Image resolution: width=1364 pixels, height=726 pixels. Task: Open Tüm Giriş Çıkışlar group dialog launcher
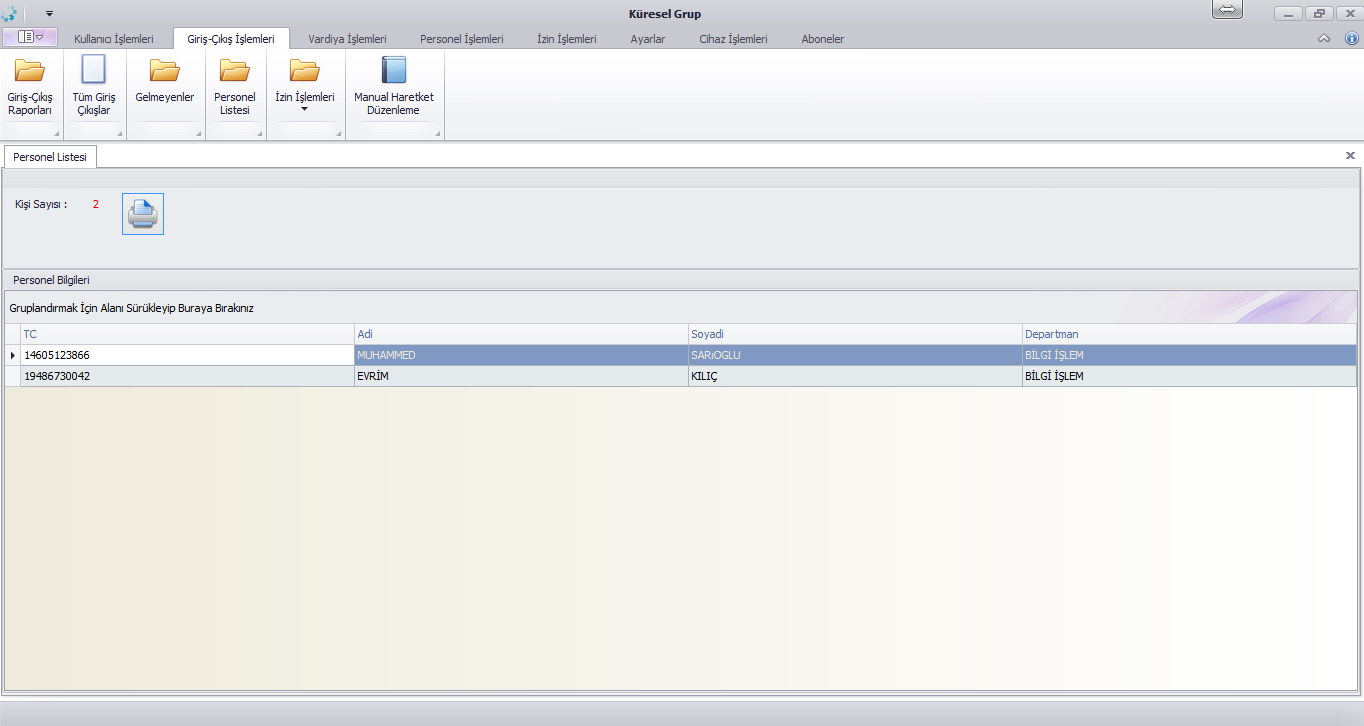click(119, 134)
